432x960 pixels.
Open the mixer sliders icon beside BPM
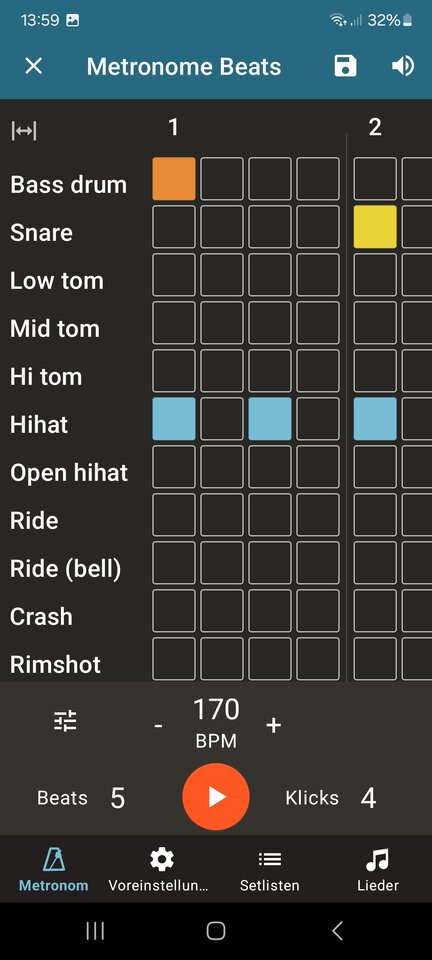click(65, 721)
